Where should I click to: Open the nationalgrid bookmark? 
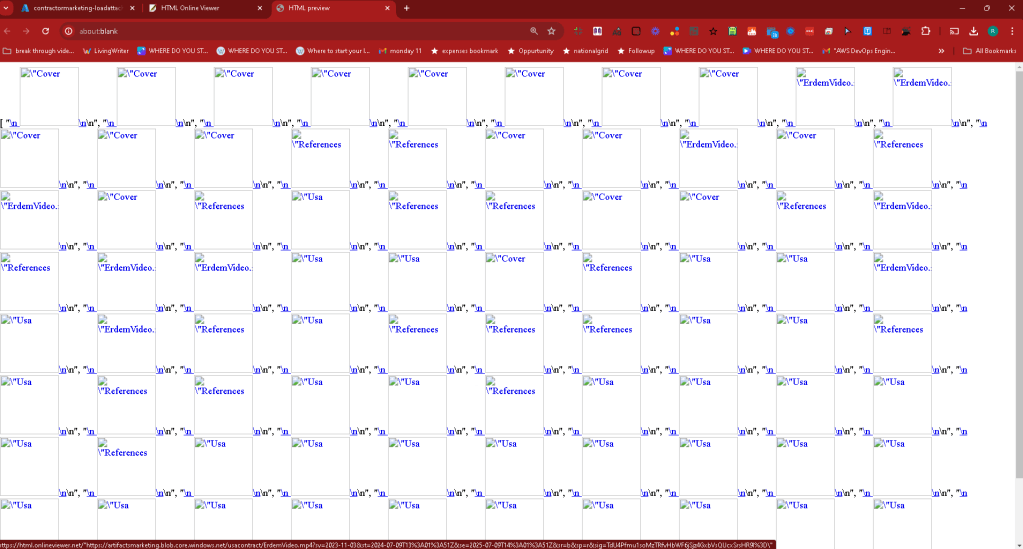point(585,50)
